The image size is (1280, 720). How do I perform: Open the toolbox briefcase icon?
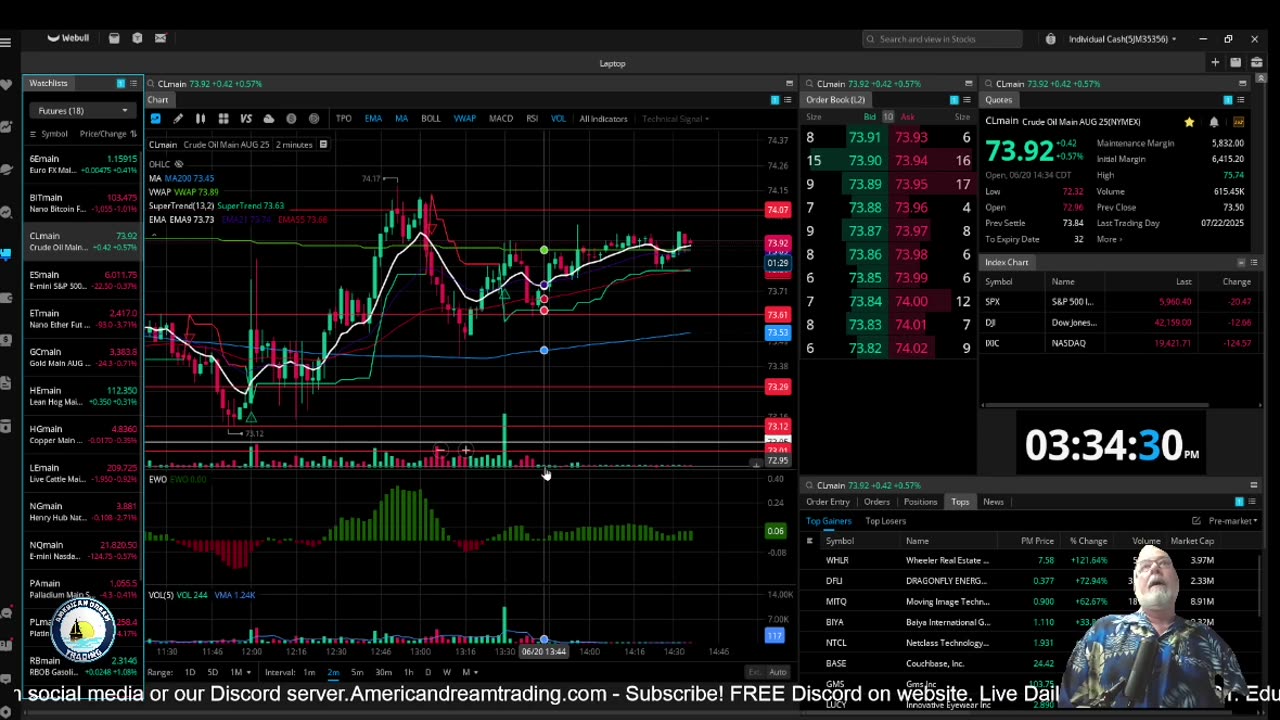(x=1257, y=63)
